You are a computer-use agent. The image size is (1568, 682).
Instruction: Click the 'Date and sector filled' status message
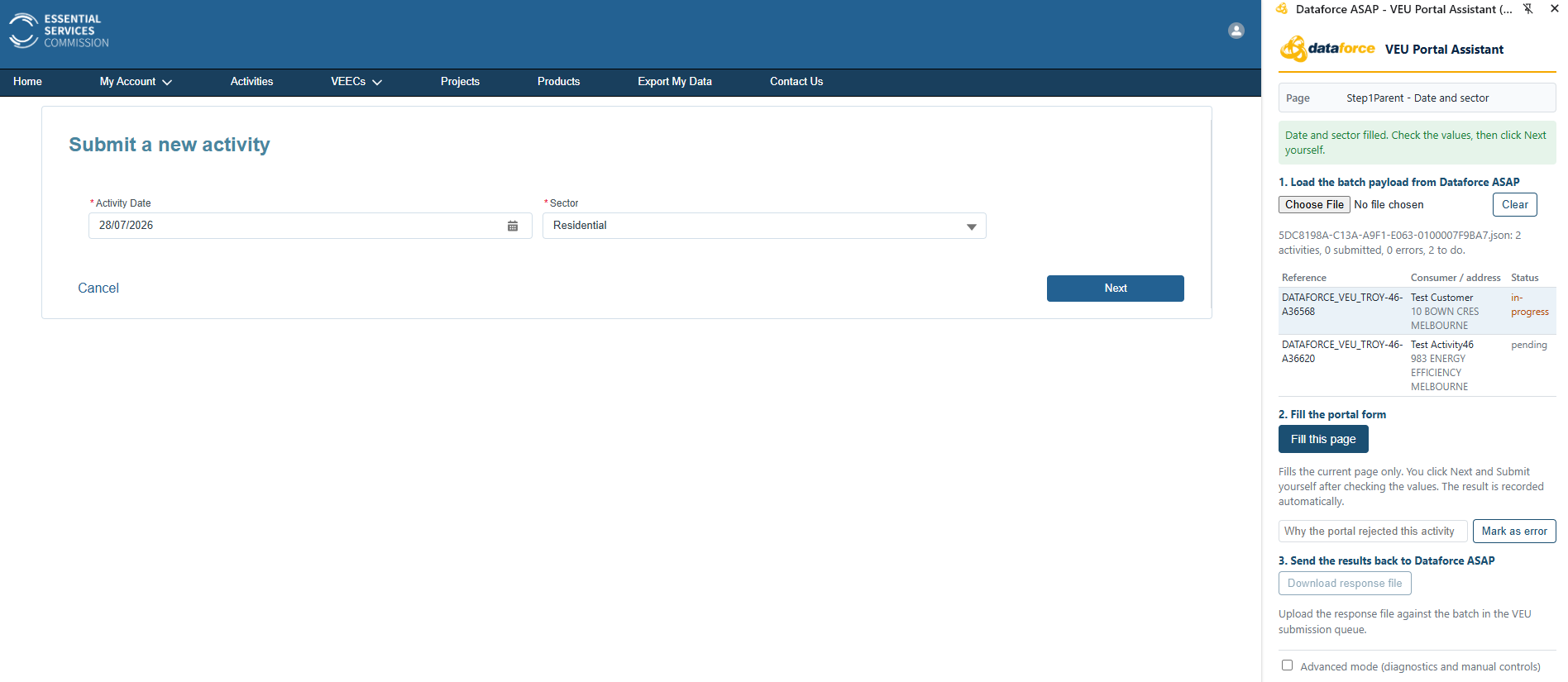tap(1417, 142)
